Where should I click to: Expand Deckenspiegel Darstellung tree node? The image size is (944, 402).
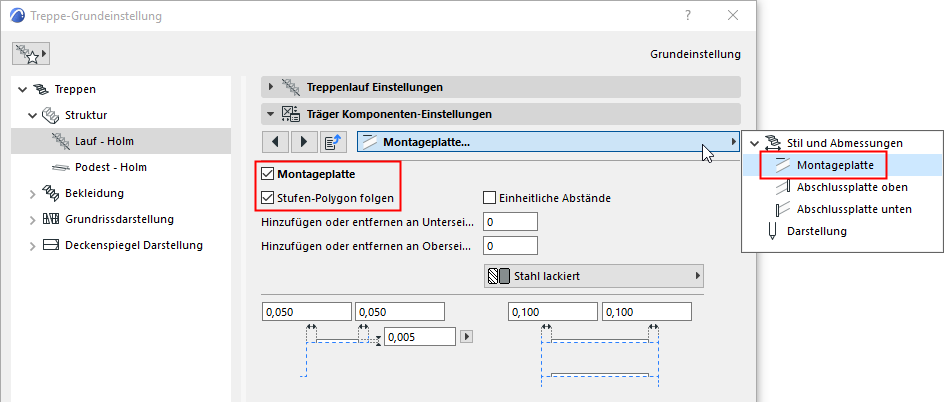tap(33, 246)
